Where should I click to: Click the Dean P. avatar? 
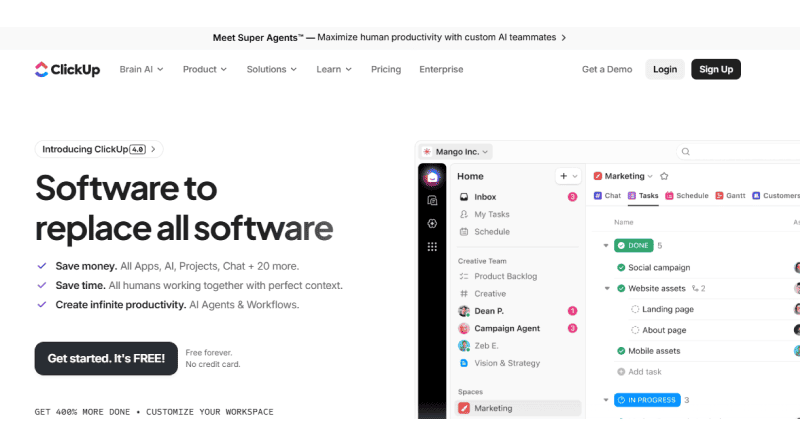(464, 311)
